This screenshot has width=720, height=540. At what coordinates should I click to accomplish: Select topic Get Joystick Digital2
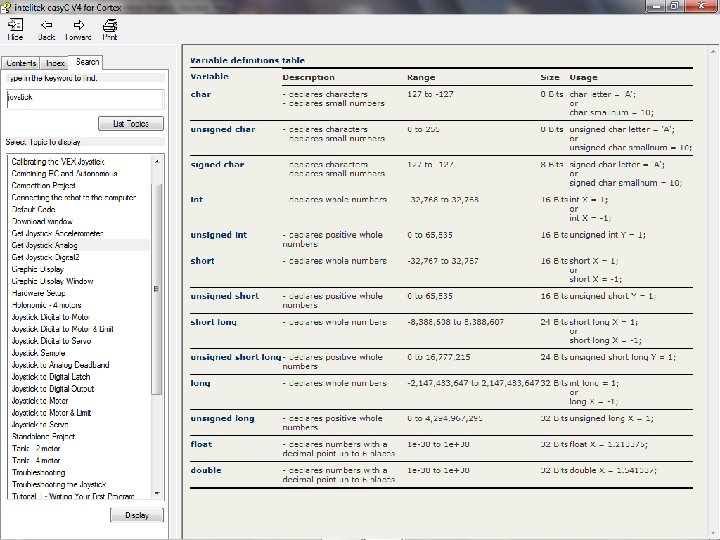(45, 257)
